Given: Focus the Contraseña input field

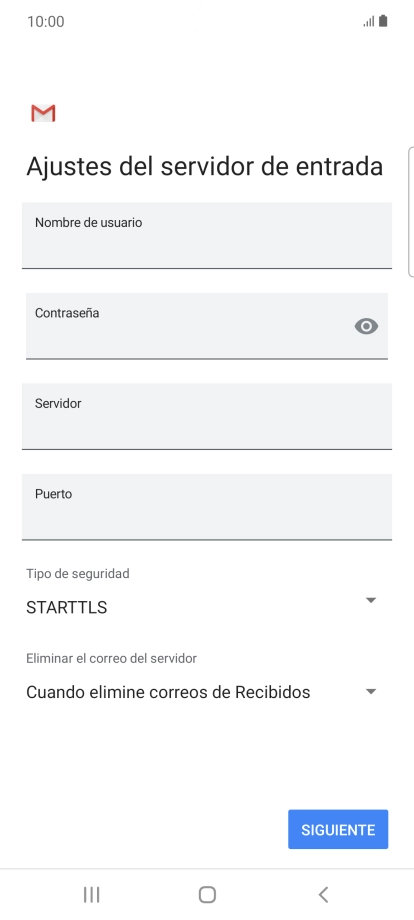Looking at the screenshot, I should pos(207,326).
